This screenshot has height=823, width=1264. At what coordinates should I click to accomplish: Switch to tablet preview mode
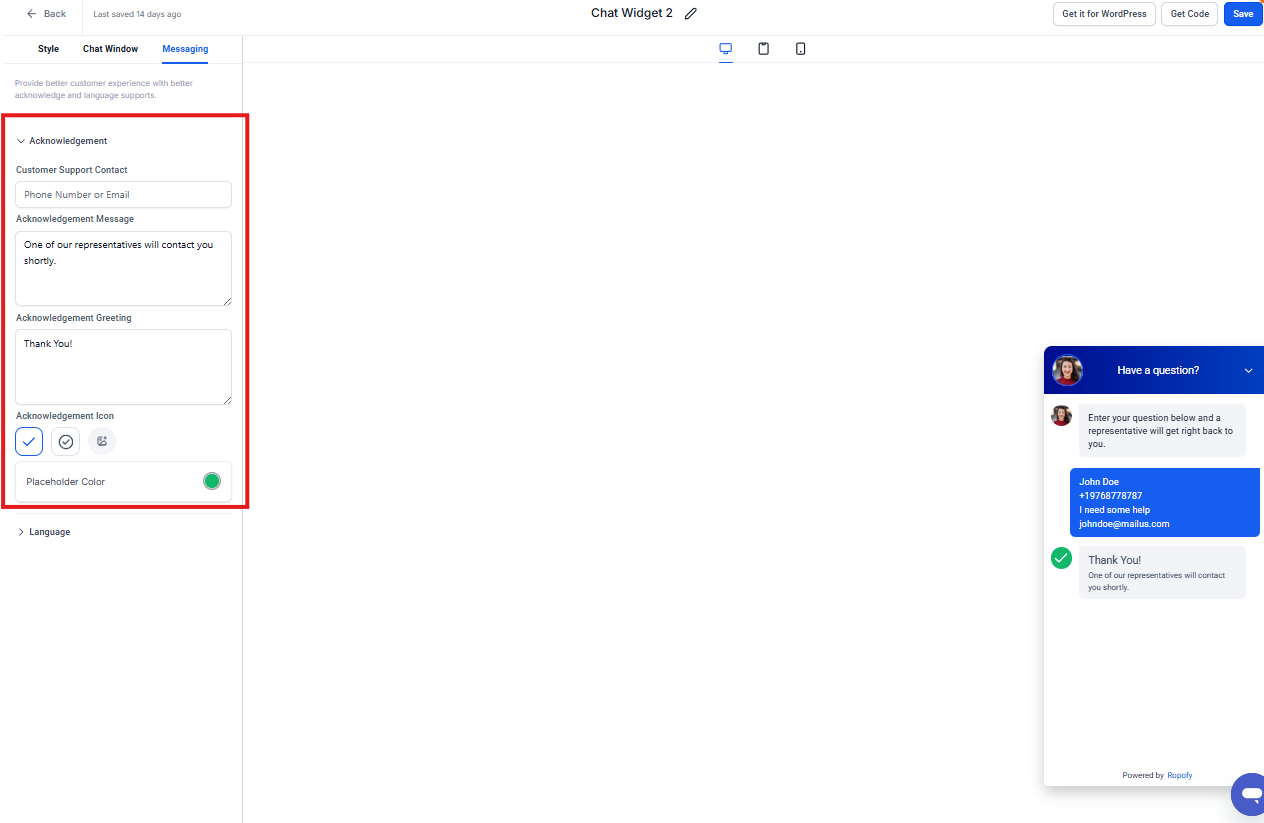(x=763, y=49)
